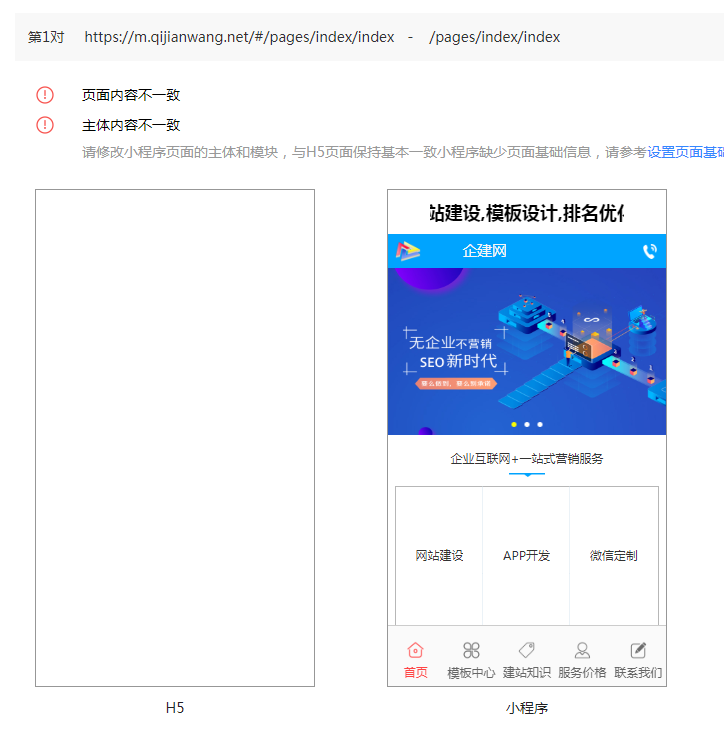This screenshot has width=724, height=735.
Task: Select the first yellow carousel dot
Action: point(514,424)
